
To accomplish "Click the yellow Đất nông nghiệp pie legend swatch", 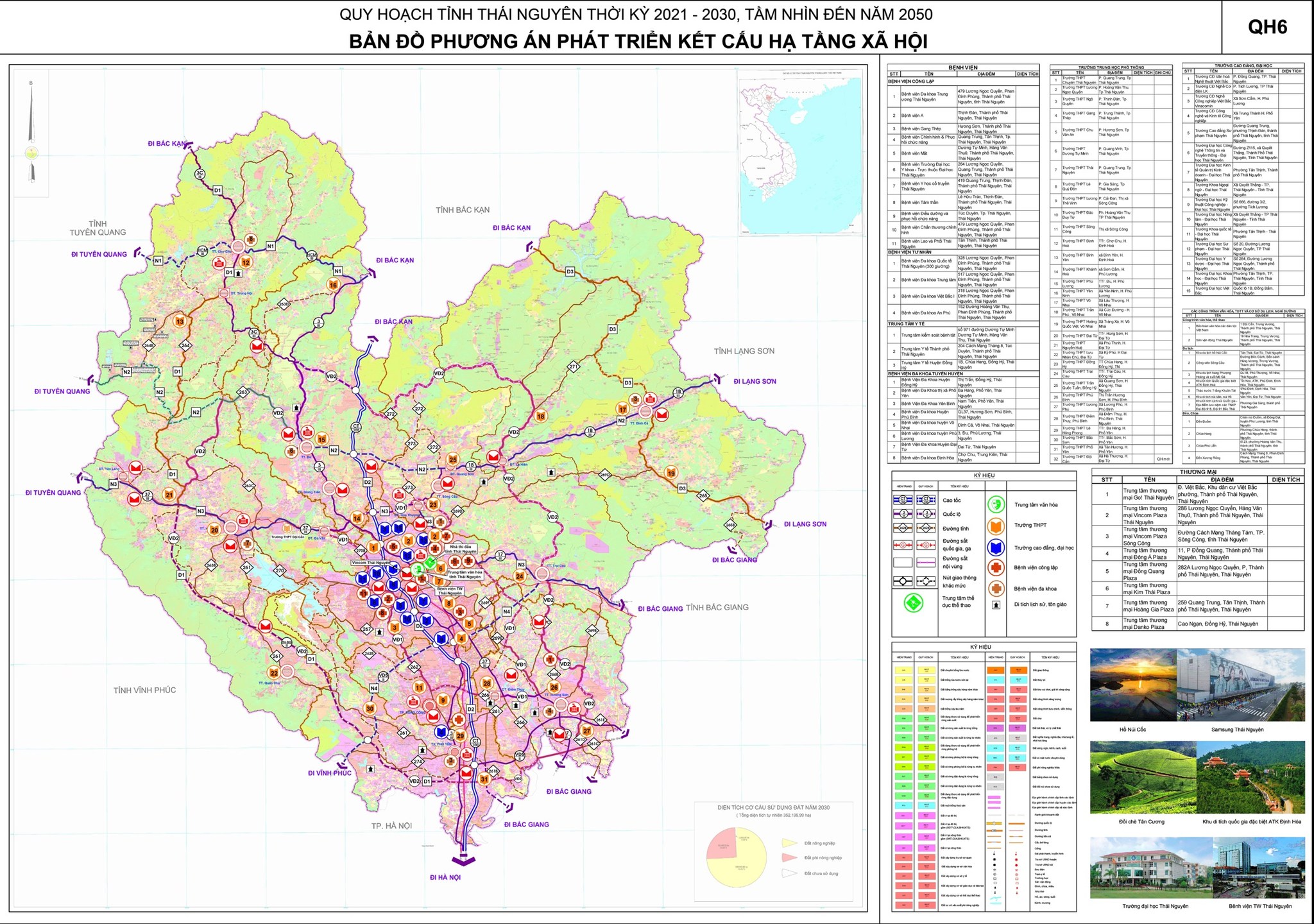I will (x=789, y=843).
